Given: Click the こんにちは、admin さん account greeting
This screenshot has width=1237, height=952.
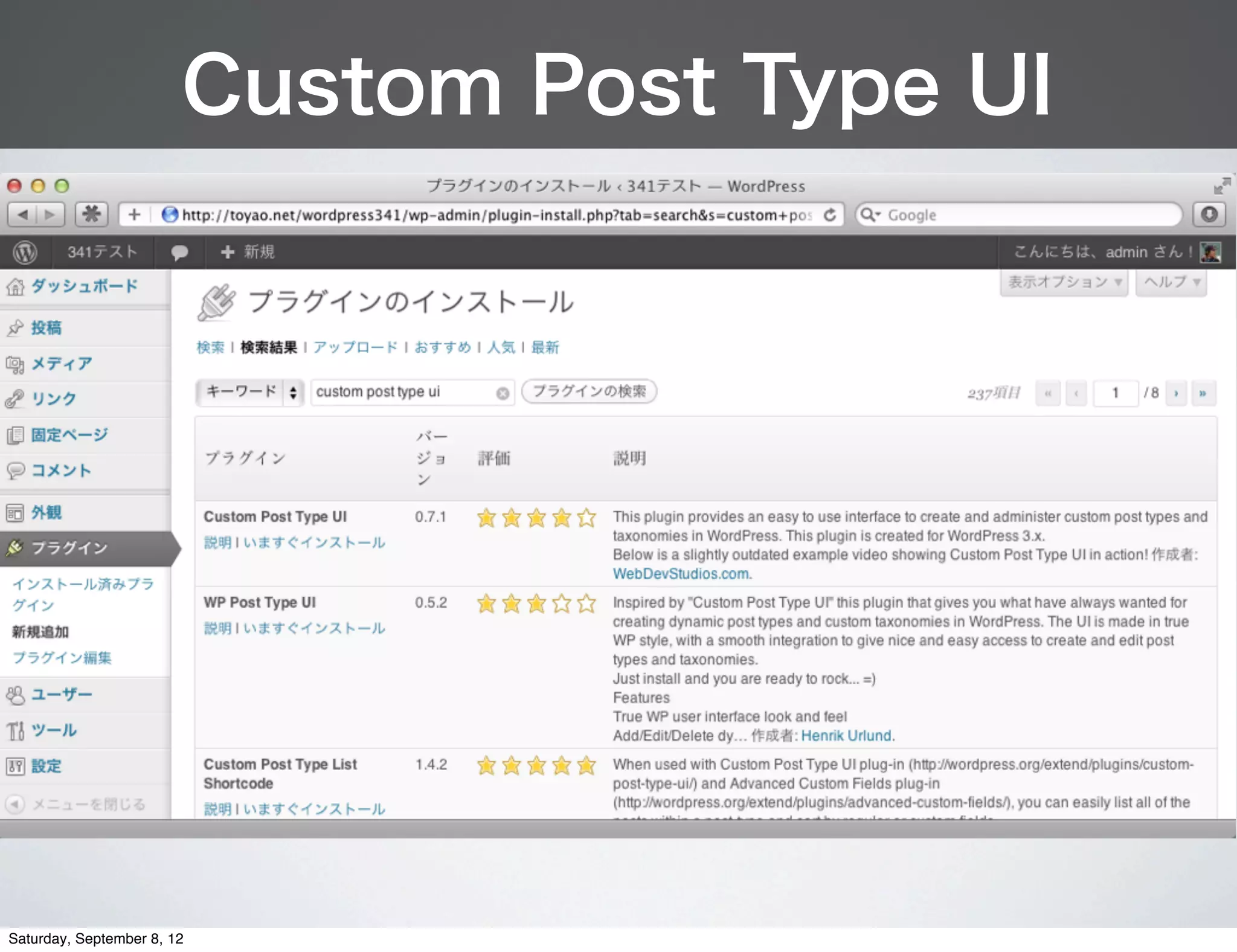Looking at the screenshot, I should point(1103,252).
